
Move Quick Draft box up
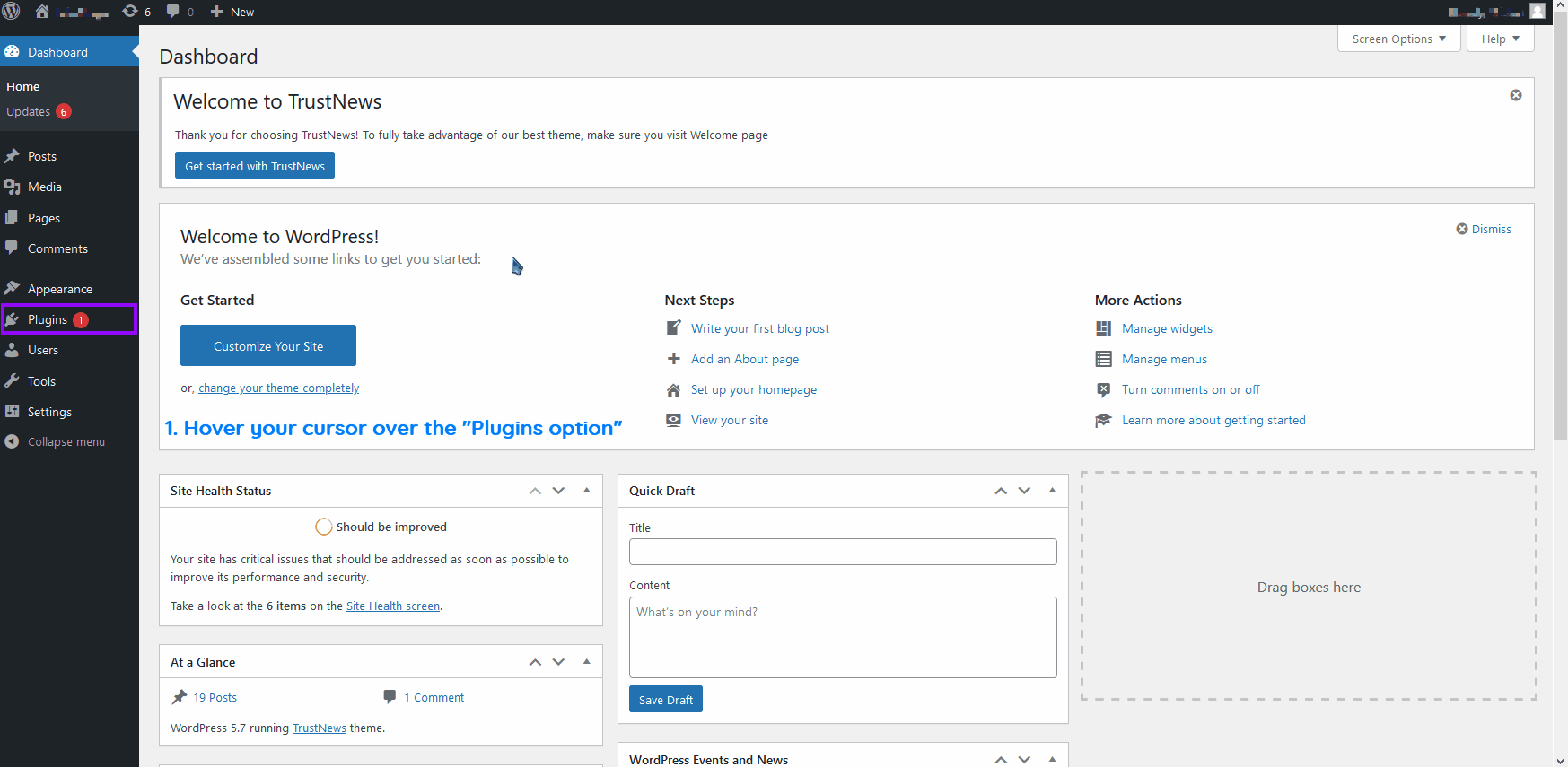click(x=1000, y=491)
